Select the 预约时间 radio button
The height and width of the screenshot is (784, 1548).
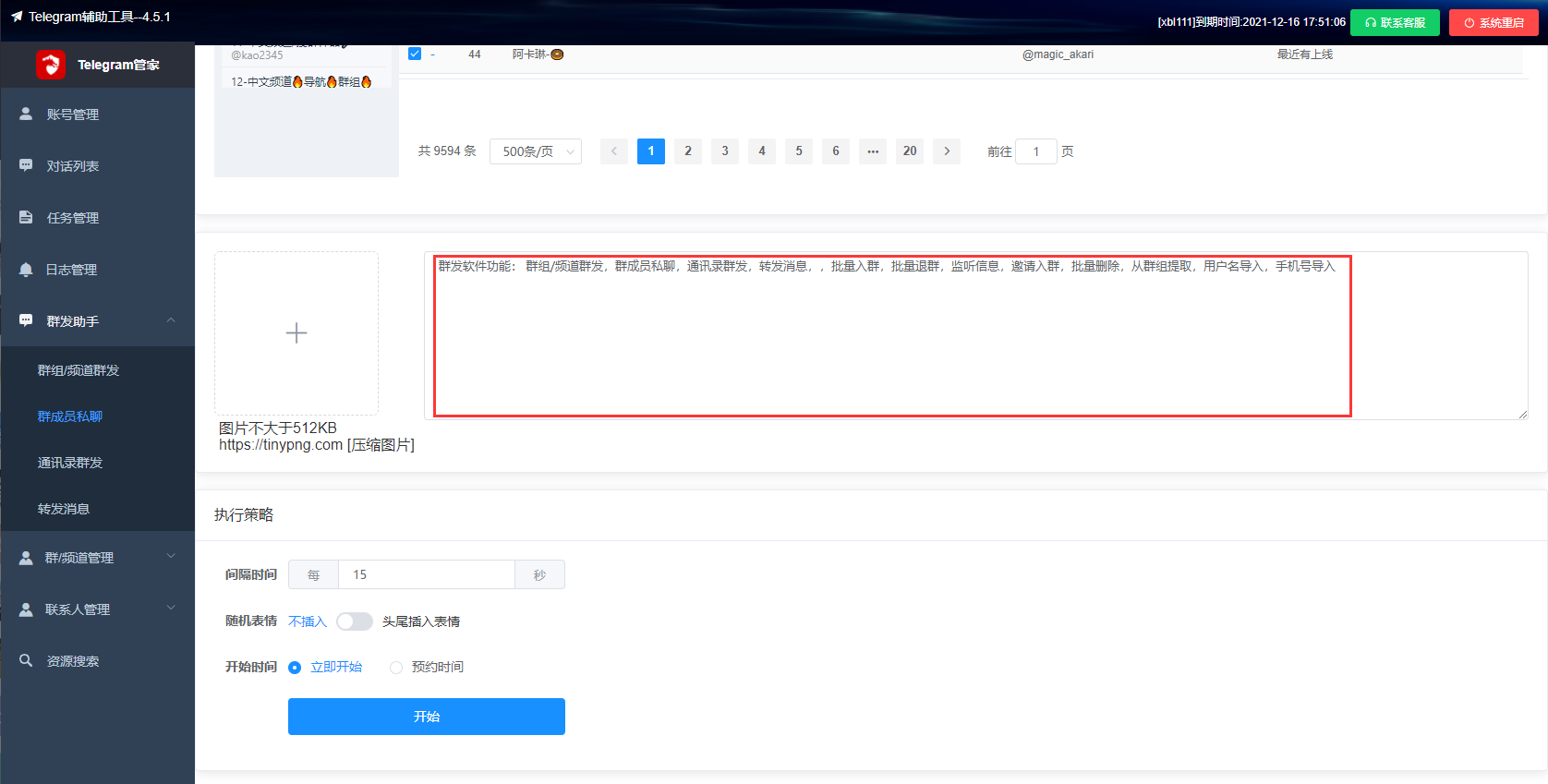396,668
